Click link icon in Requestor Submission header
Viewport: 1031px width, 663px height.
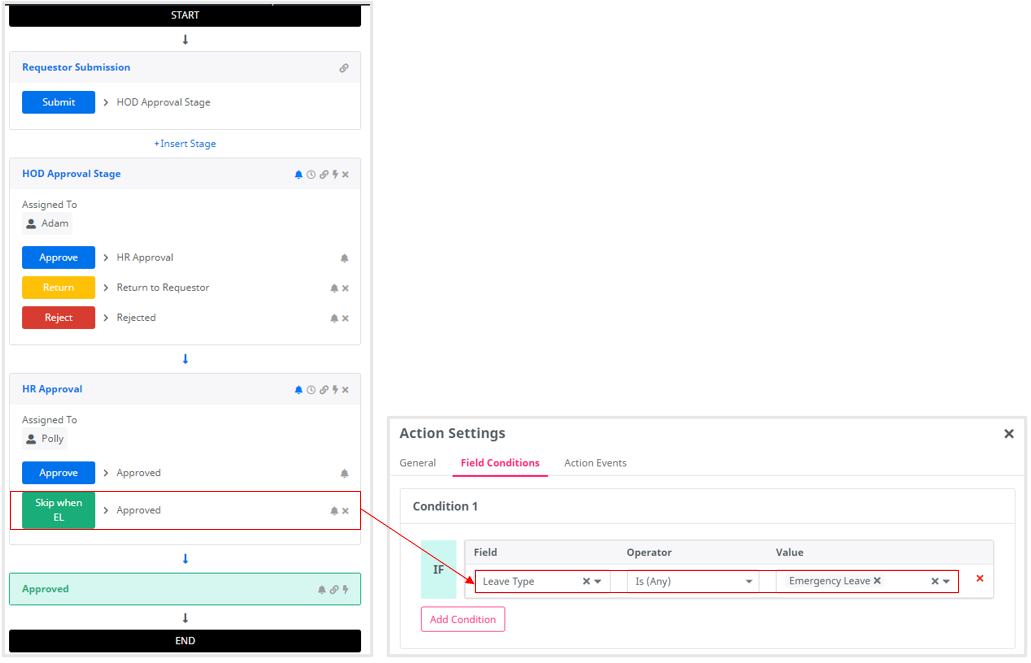(344, 68)
